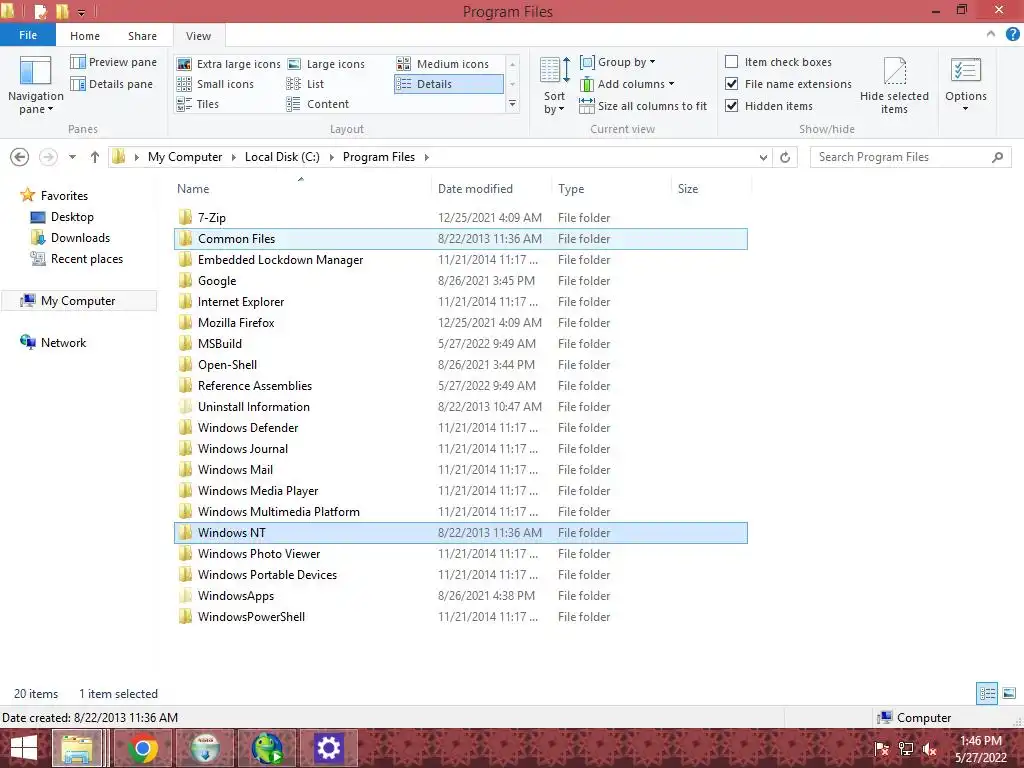Open address bar history dropdown

763,157
